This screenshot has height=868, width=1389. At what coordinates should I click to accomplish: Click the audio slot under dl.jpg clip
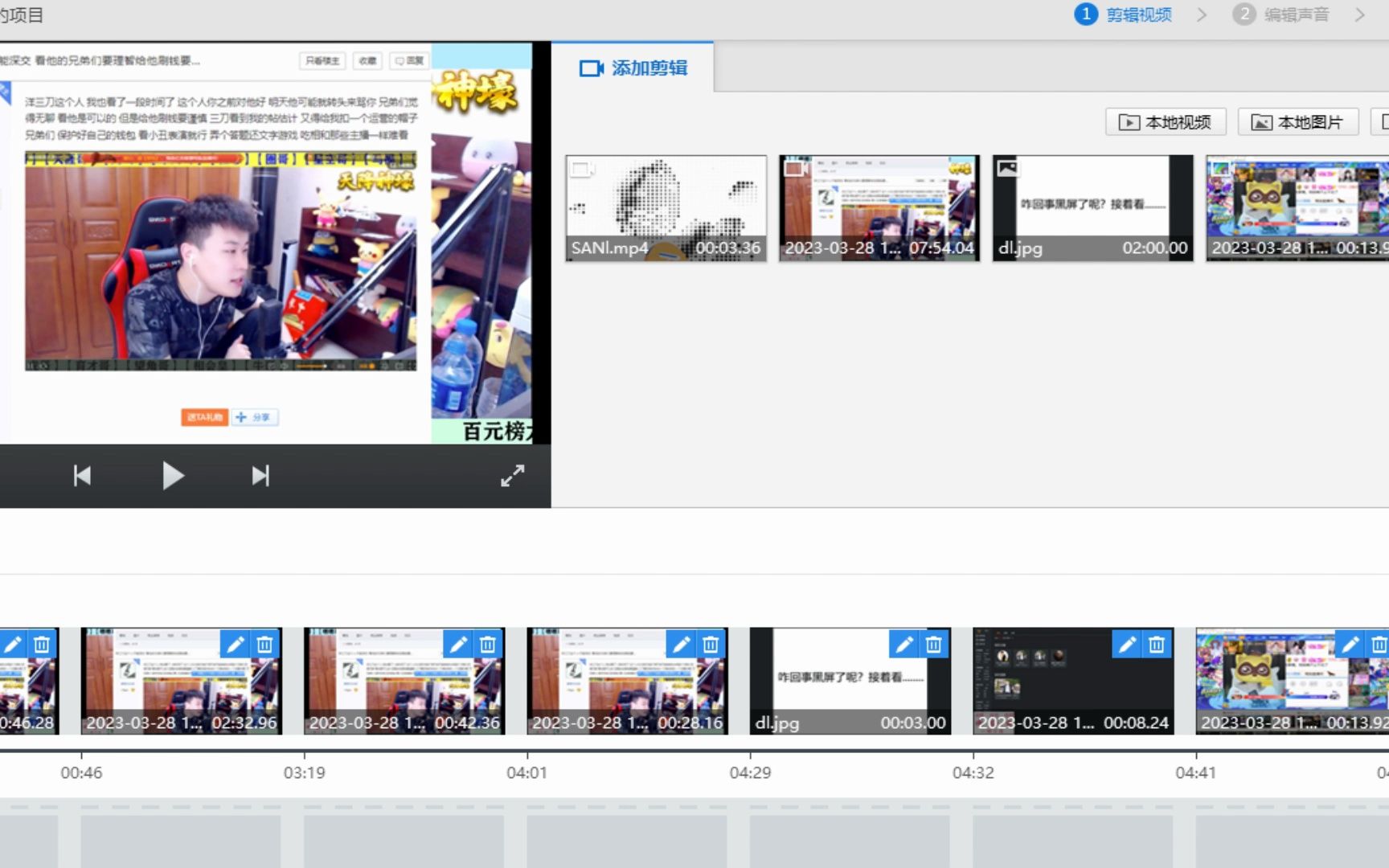850,841
